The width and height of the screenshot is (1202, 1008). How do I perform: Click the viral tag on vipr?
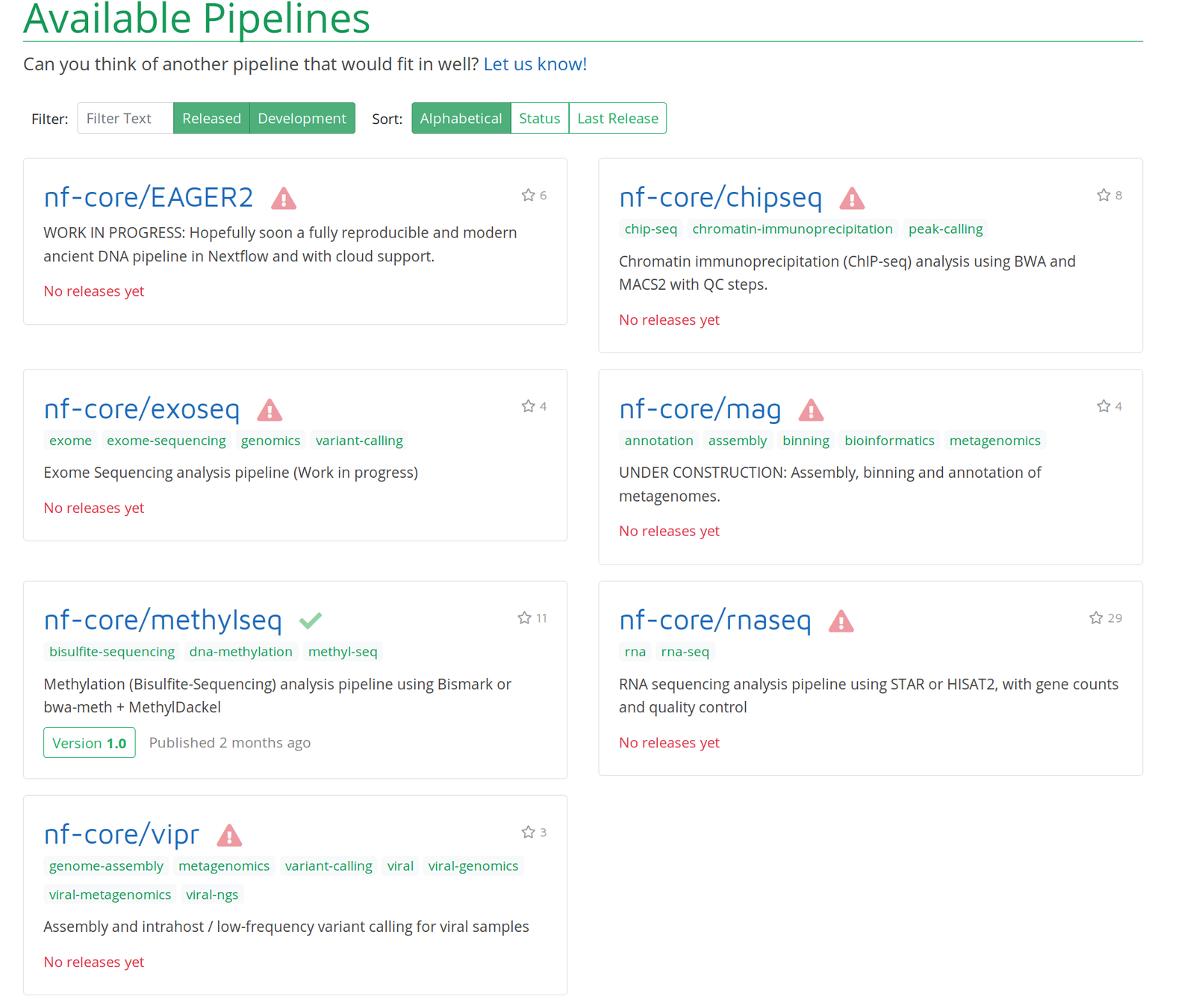(x=400, y=866)
